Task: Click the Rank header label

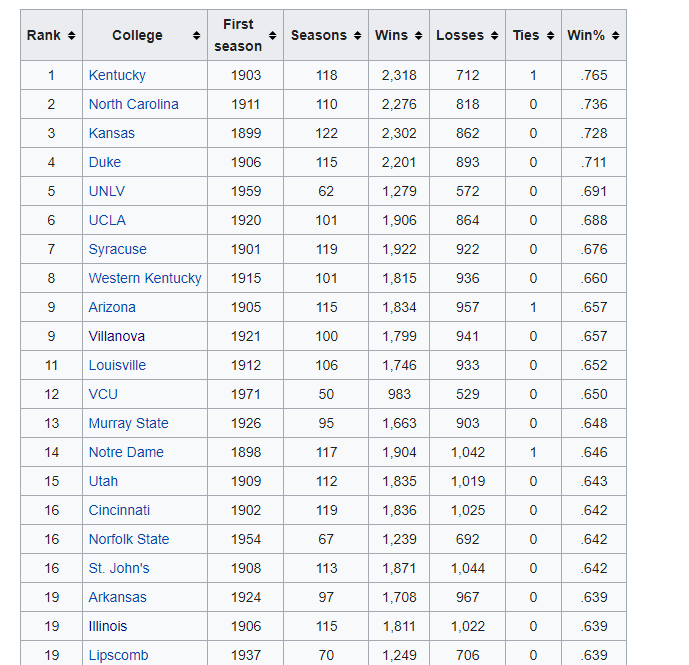Action: (44, 36)
